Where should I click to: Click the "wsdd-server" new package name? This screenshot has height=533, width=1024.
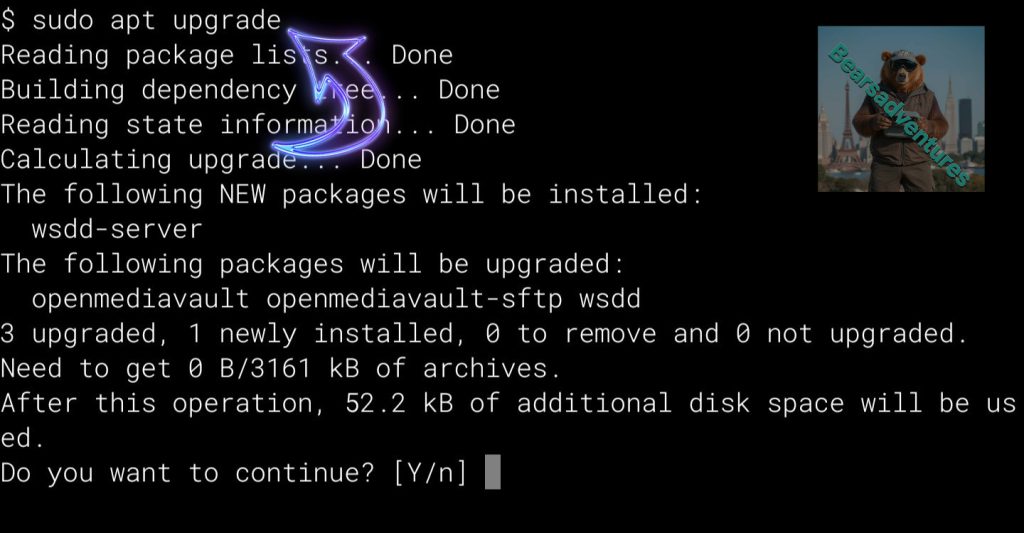117,229
